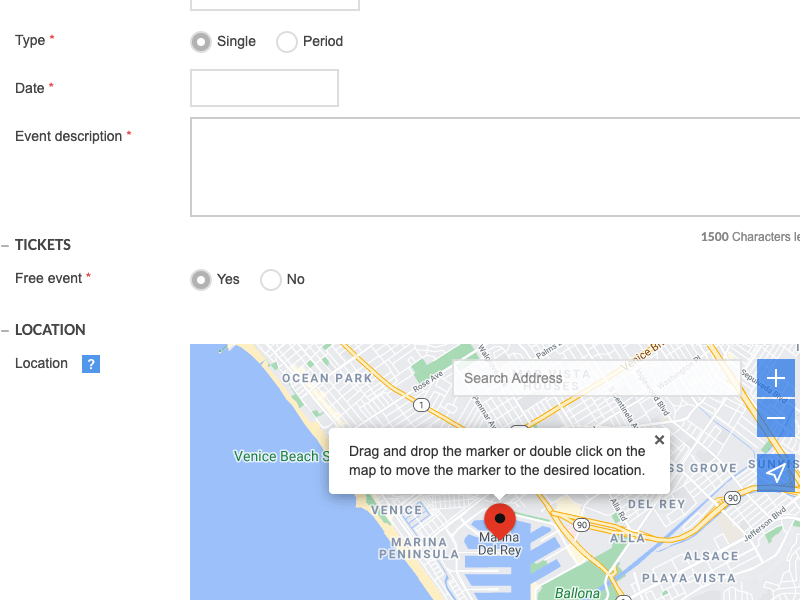800x600 pixels.
Task: Click the Event description label
Action: click(x=68, y=136)
